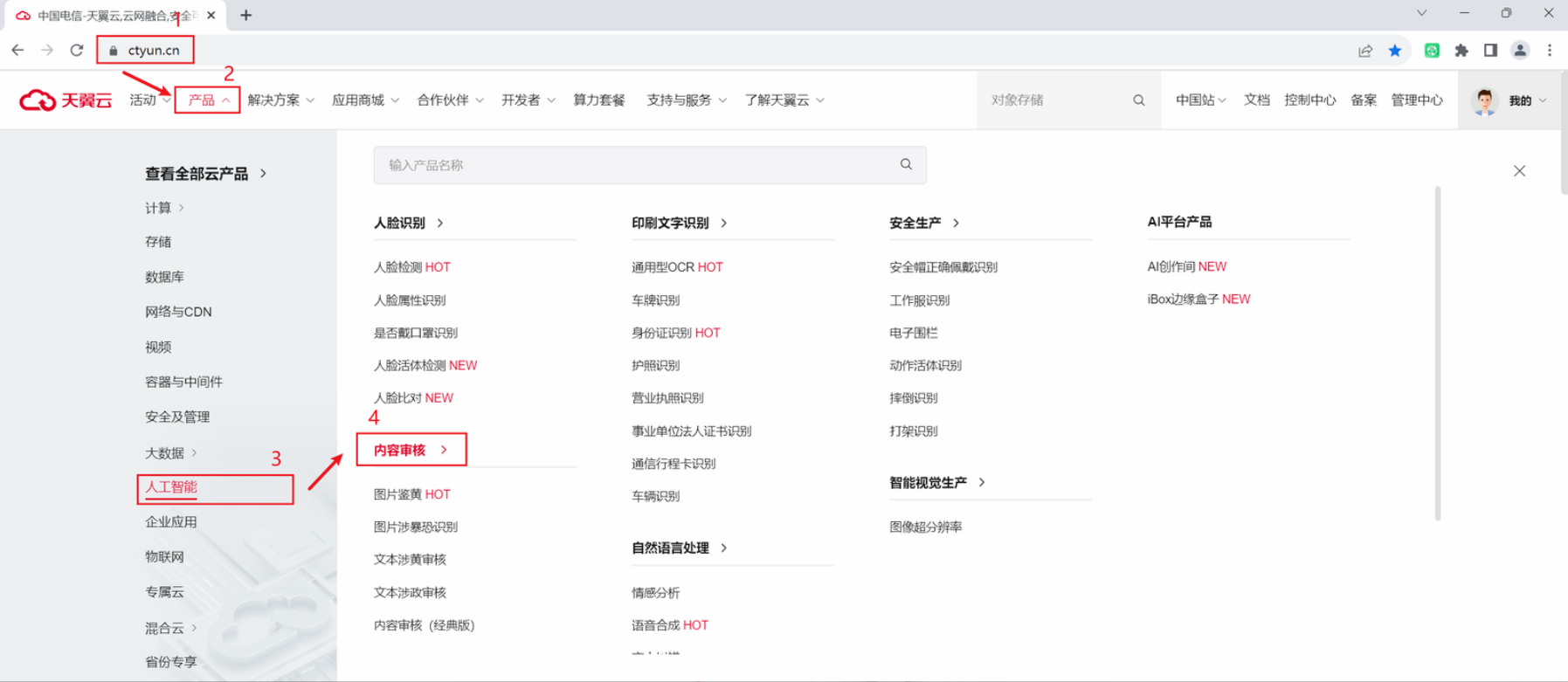
Task: Share this page via address bar icon
Action: tap(1365, 51)
